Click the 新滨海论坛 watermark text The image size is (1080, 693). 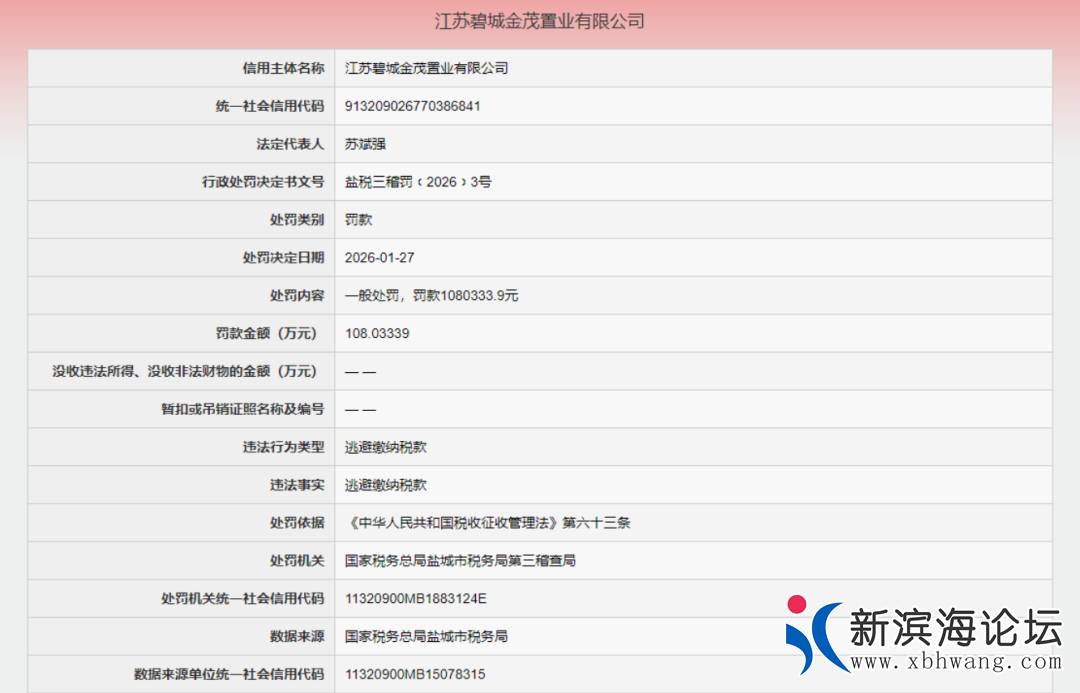(x=954, y=627)
